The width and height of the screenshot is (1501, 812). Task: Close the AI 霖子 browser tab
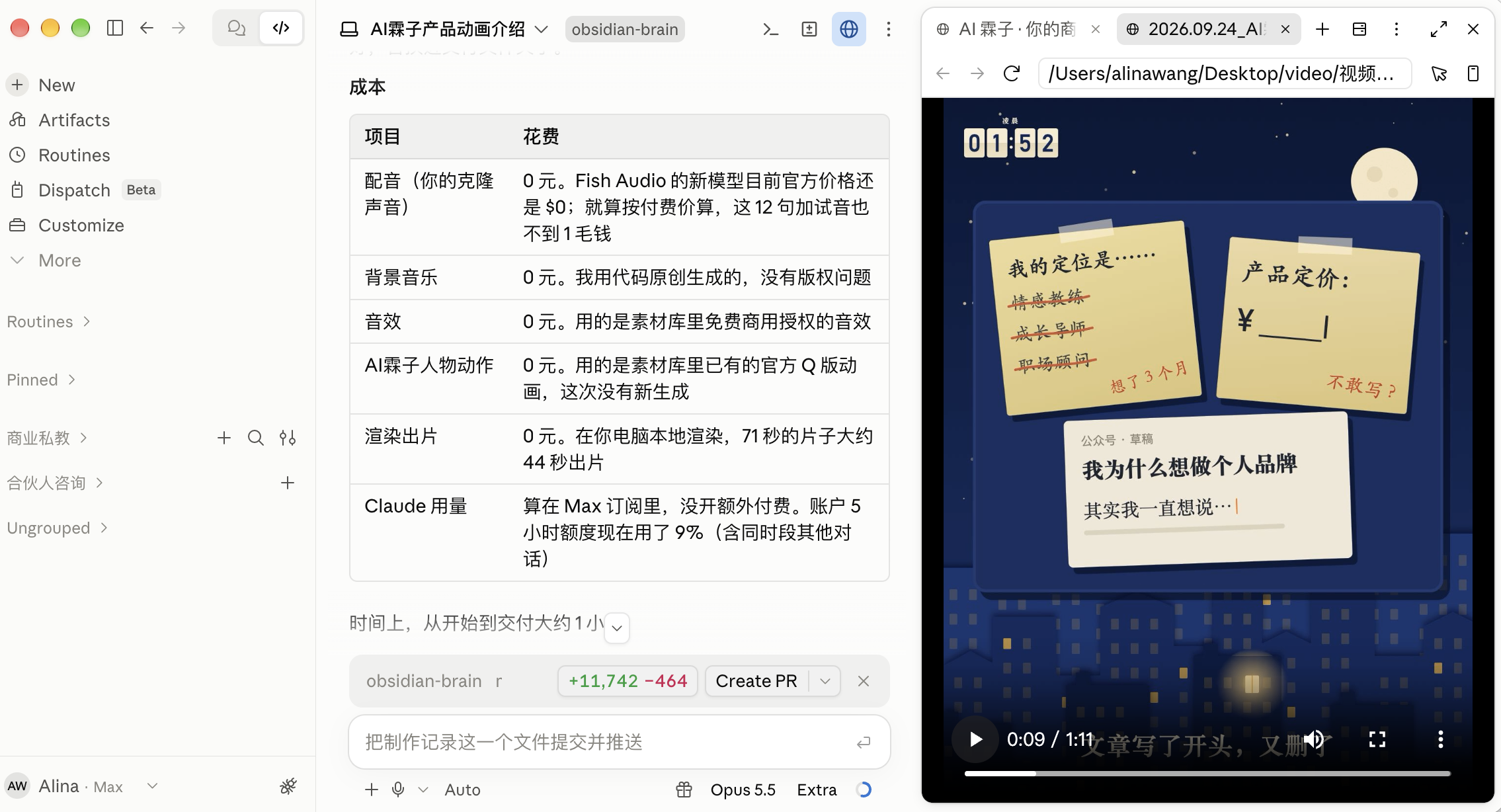(x=1096, y=29)
